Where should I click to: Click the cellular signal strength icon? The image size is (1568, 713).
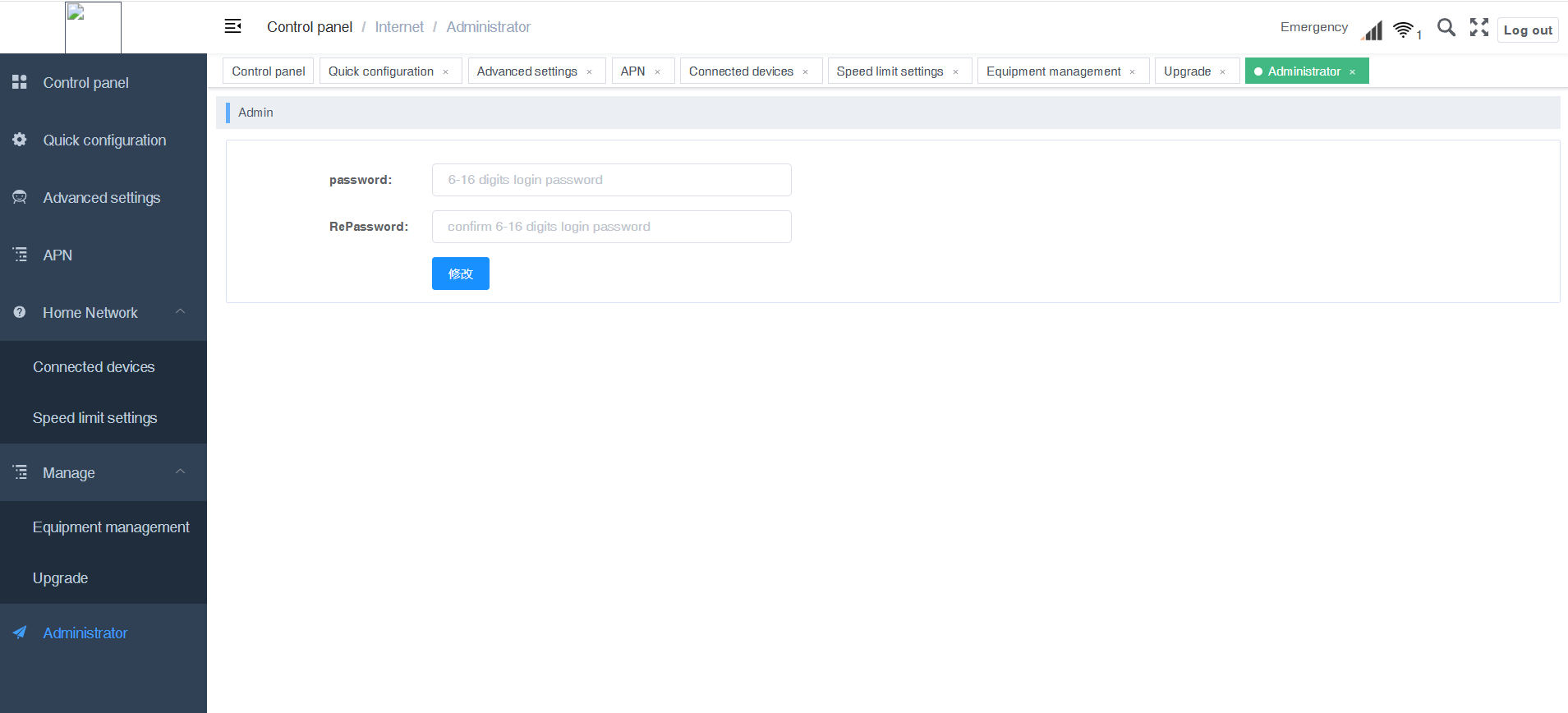click(x=1372, y=31)
